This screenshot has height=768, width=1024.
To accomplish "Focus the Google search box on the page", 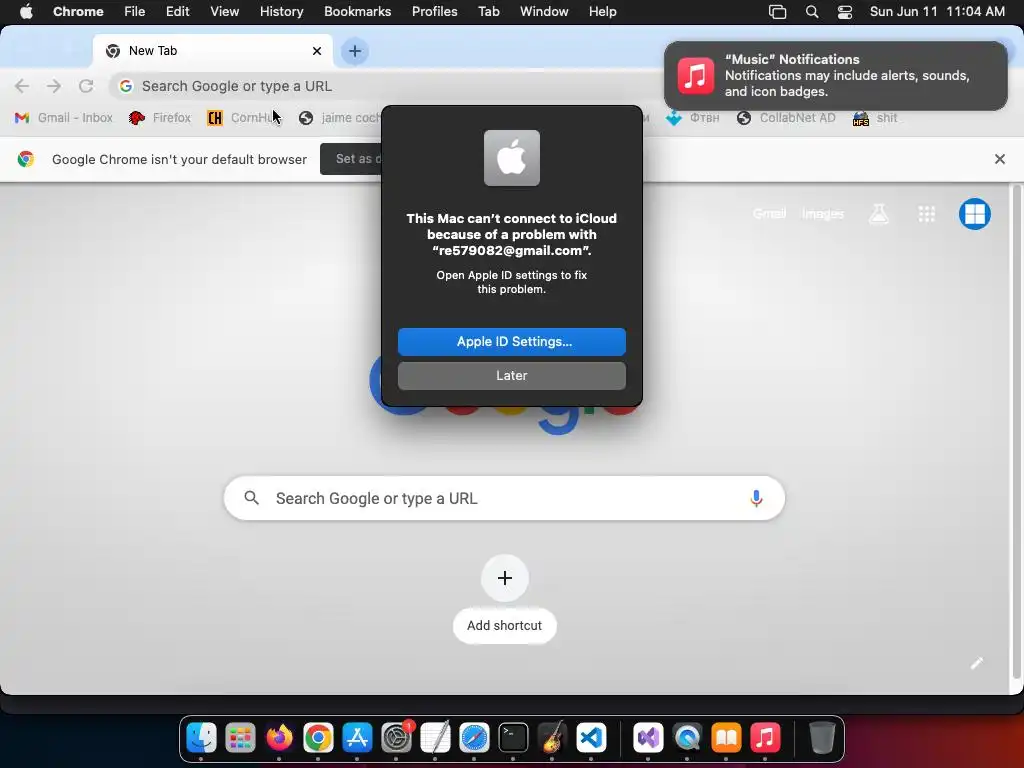I will [x=504, y=498].
